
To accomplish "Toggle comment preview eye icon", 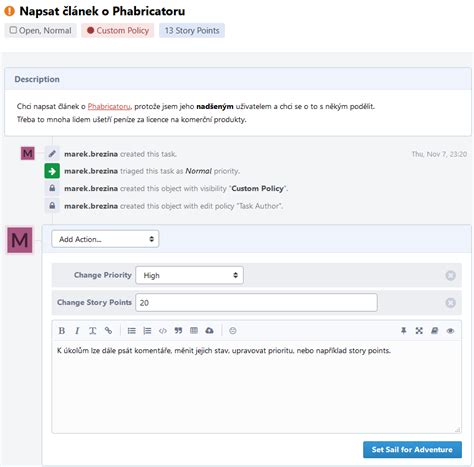I will pos(450,331).
